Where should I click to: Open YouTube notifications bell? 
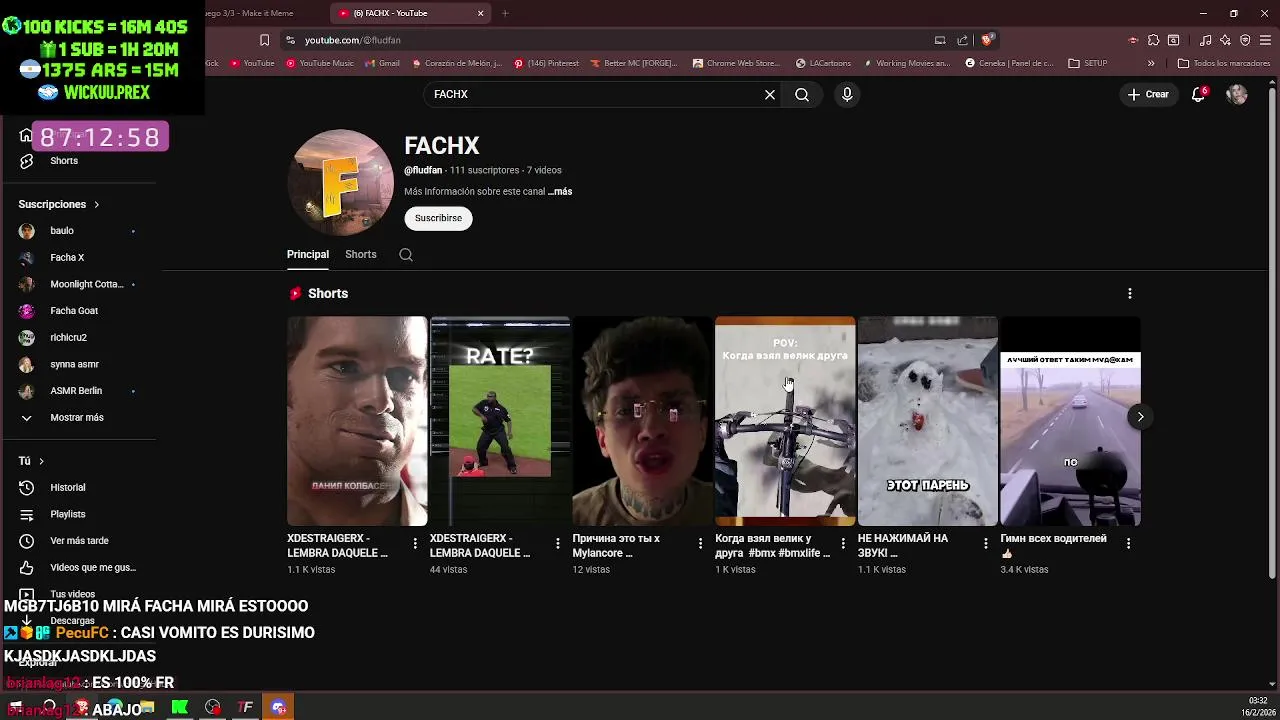[x=1198, y=94]
